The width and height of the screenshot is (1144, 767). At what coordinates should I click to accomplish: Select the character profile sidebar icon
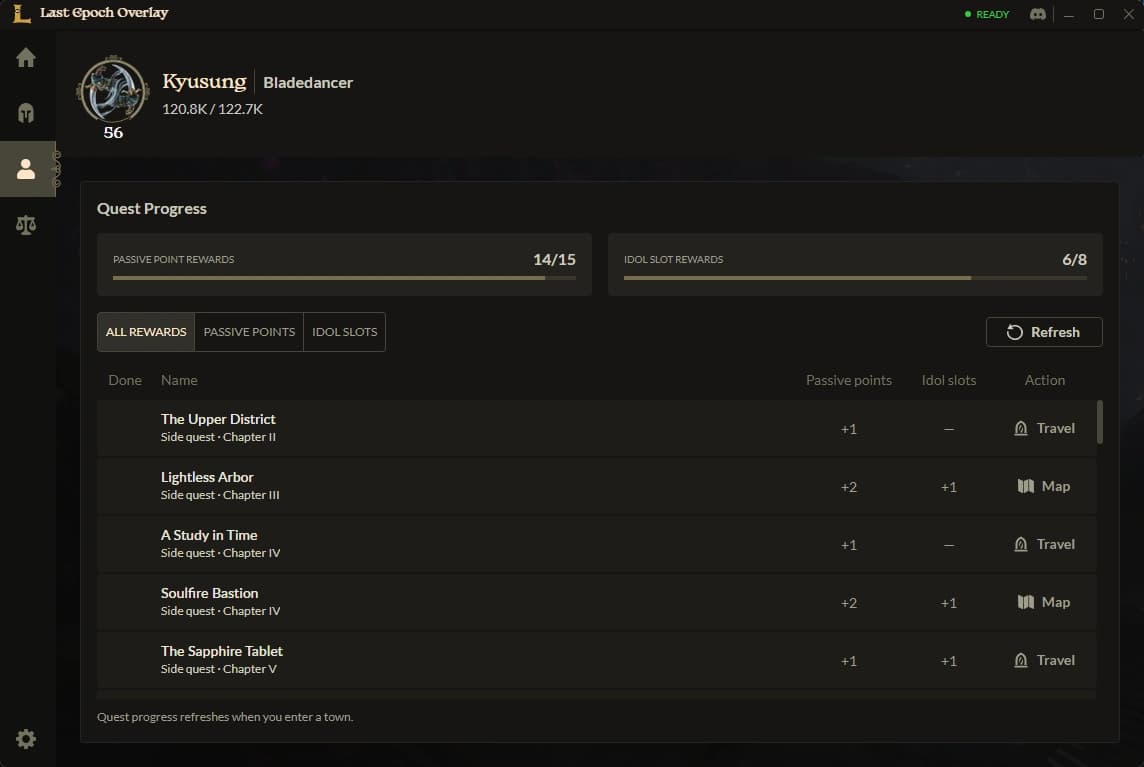[x=27, y=169]
